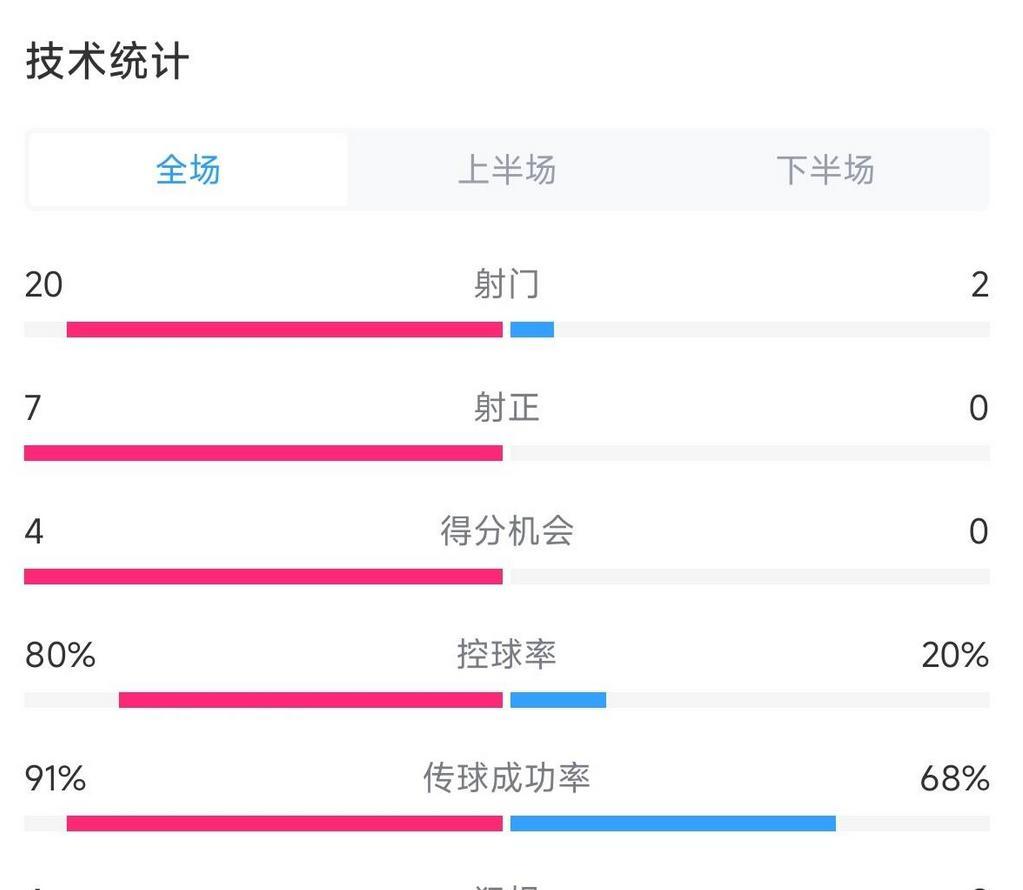Click the home team shots value 20
This screenshot has height=890, width=1023.
tap(44, 284)
